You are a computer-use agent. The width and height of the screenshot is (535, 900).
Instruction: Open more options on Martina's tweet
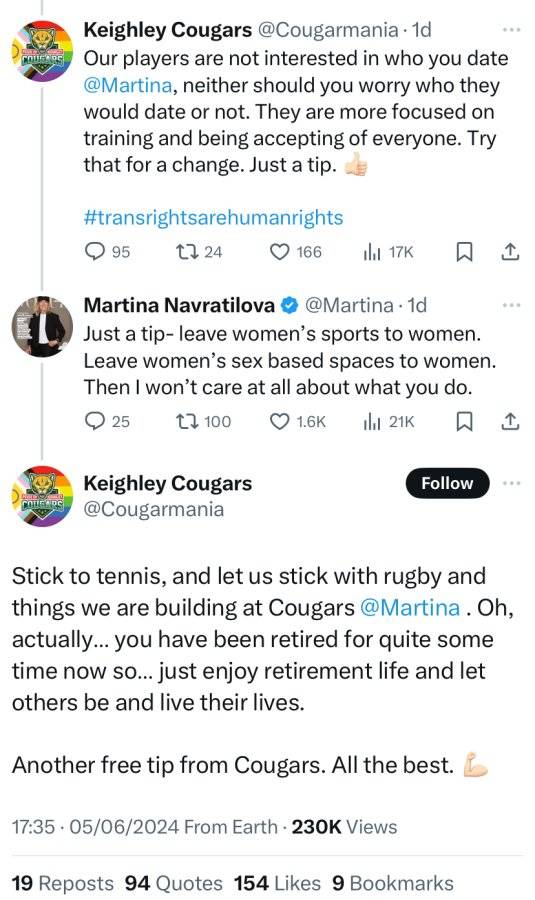coord(511,305)
